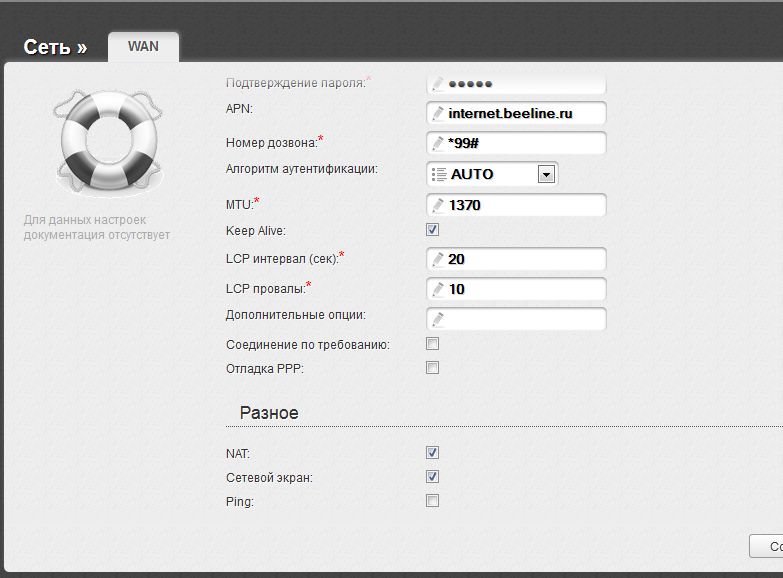
Task: Enable the Отладка PPP checkbox
Action: (x=432, y=368)
